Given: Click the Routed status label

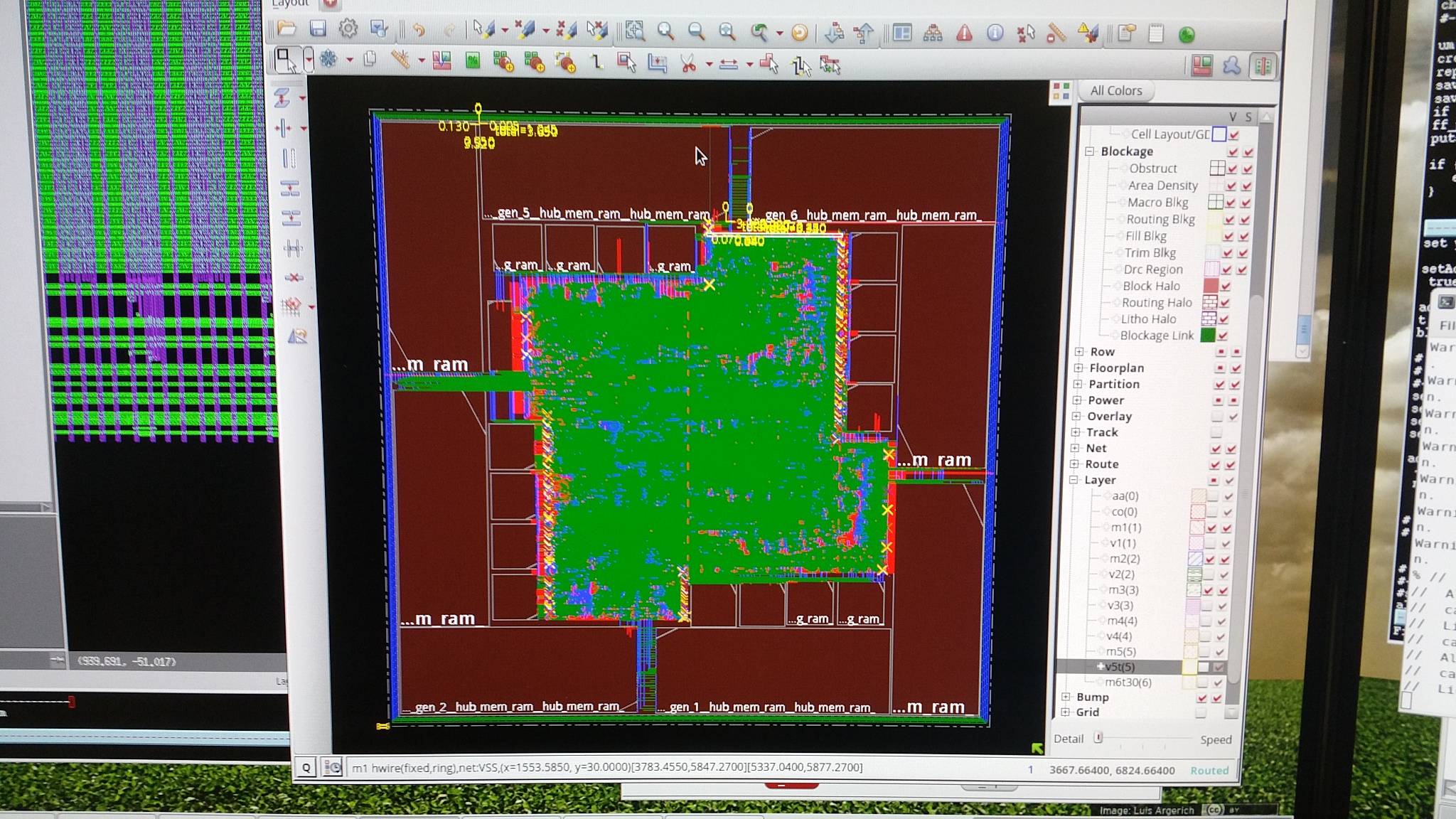Looking at the screenshot, I should coord(1209,771).
